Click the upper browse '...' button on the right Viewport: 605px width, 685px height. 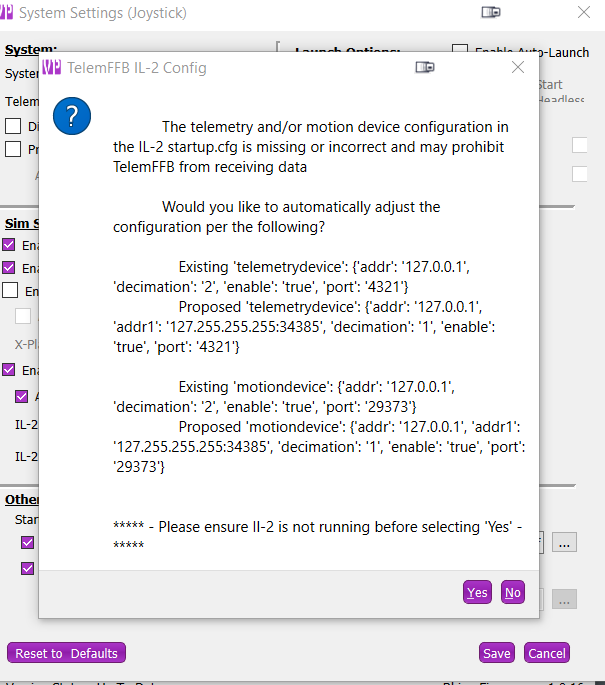click(x=564, y=542)
